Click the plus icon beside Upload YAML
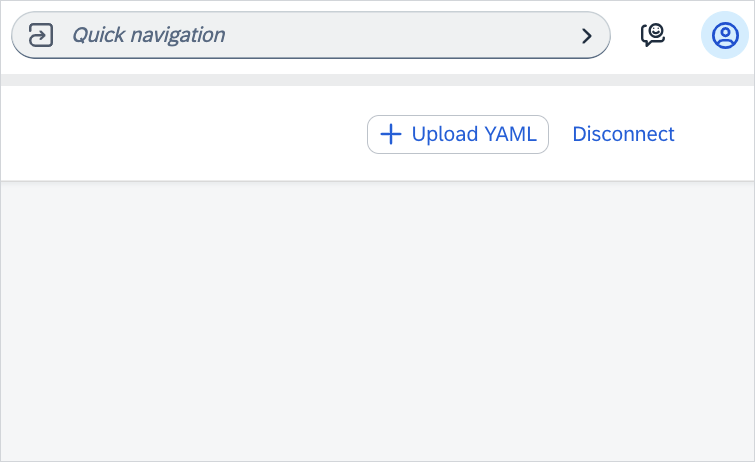 click(391, 134)
